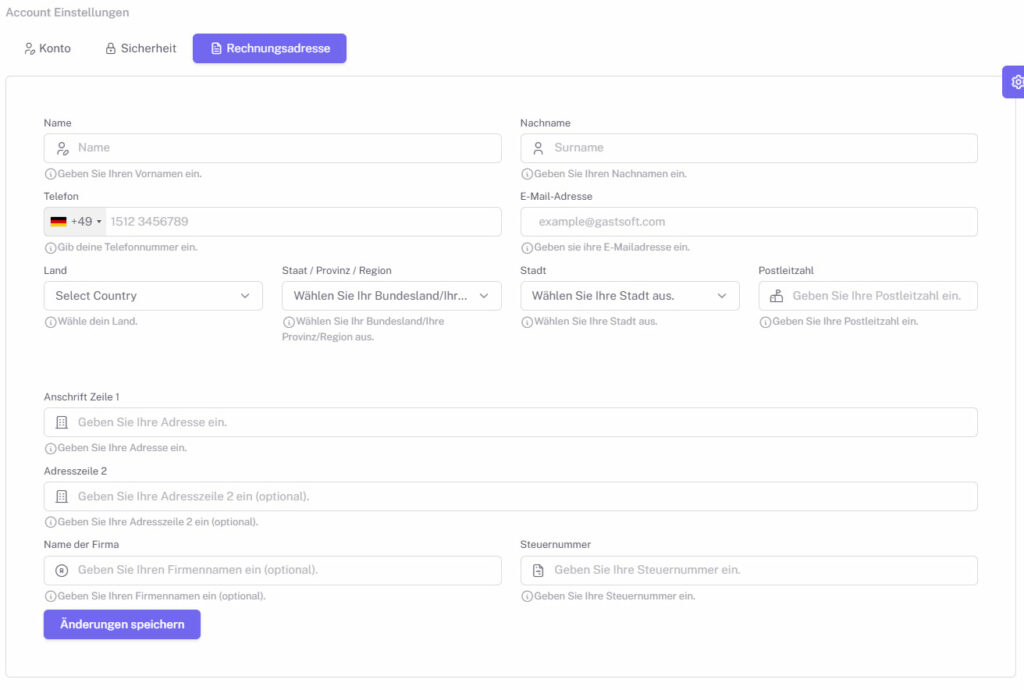Expand the Stadt dropdown
The width and height of the screenshot is (1024, 690).
630,296
